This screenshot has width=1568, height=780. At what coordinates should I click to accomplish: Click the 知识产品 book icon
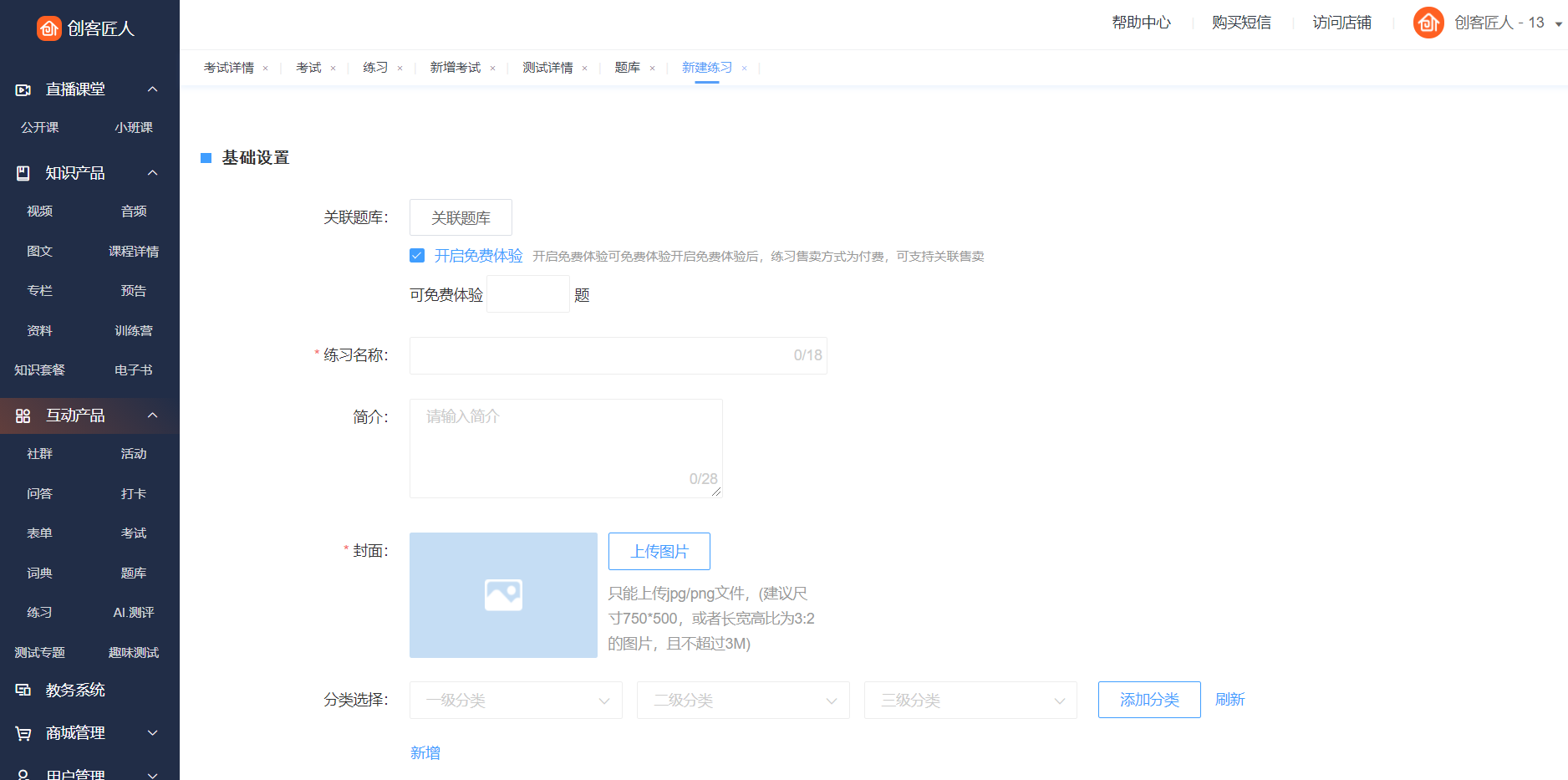23,173
